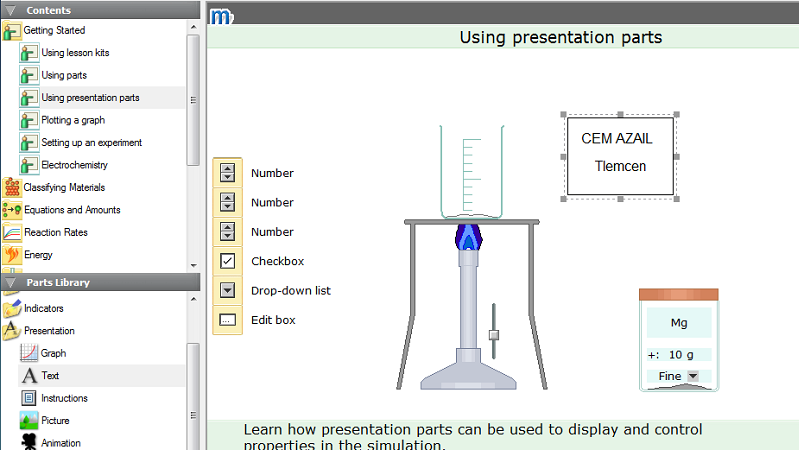The height and width of the screenshot is (450, 799).
Task: Click the Picture part icon
Action: point(29,420)
